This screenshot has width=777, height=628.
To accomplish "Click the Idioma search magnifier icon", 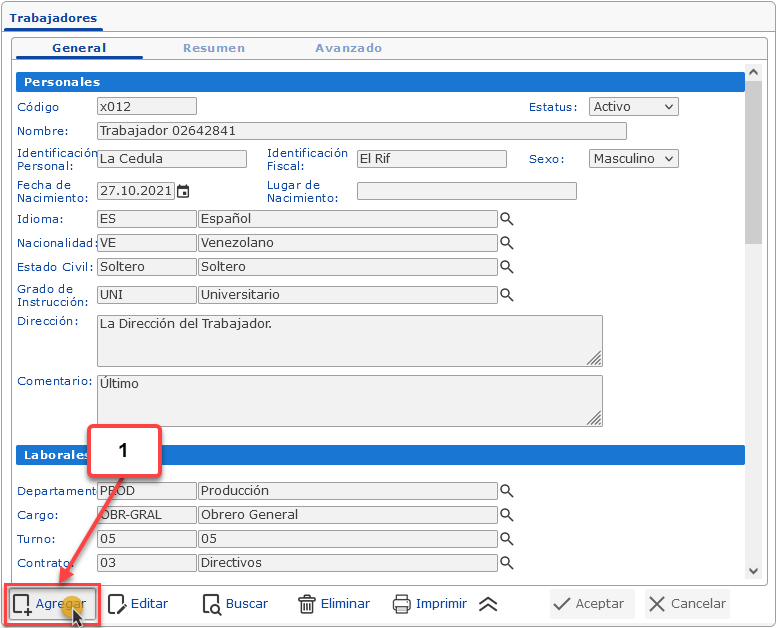I will [x=507, y=219].
